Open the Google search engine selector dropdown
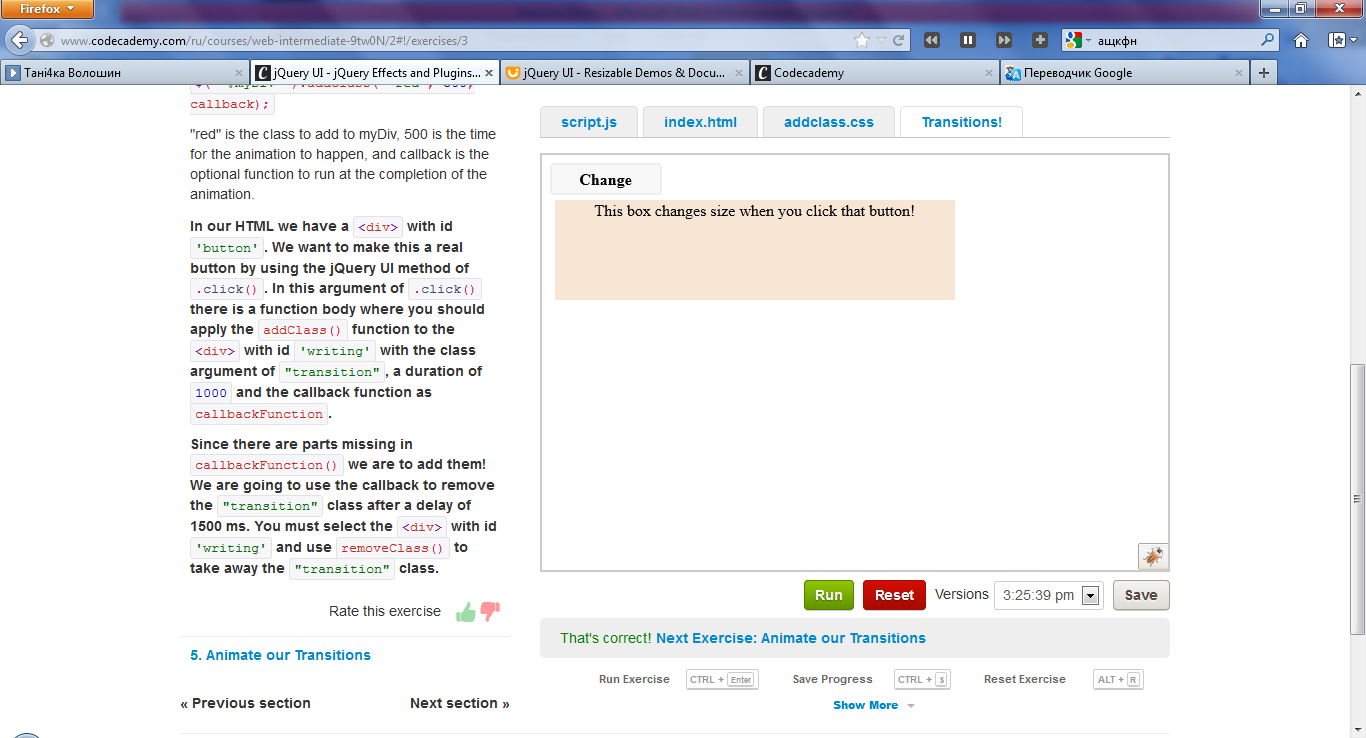 point(1079,41)
